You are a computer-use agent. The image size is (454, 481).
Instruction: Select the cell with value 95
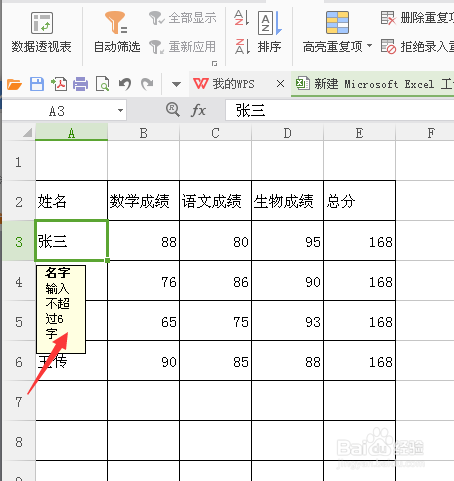pyautogui.click(x=287, y=241)
